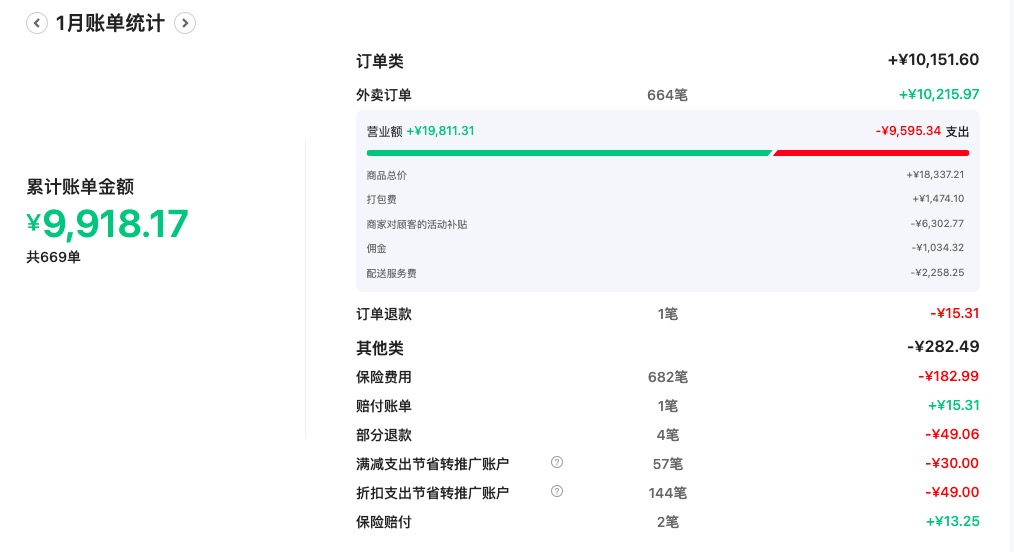Click the 部分退款 row
The height and width of the screenshot is (552, 1014).
point(667,435)
